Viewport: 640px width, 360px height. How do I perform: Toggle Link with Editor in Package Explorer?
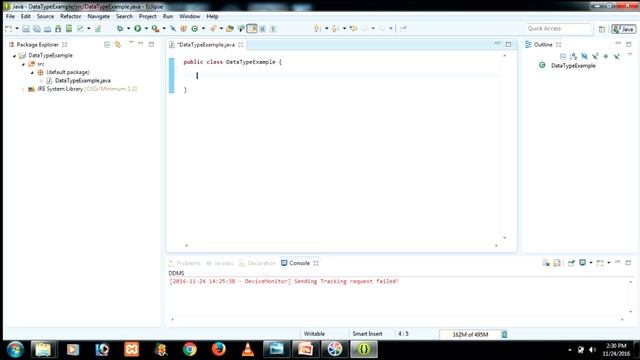click(118, 44)
